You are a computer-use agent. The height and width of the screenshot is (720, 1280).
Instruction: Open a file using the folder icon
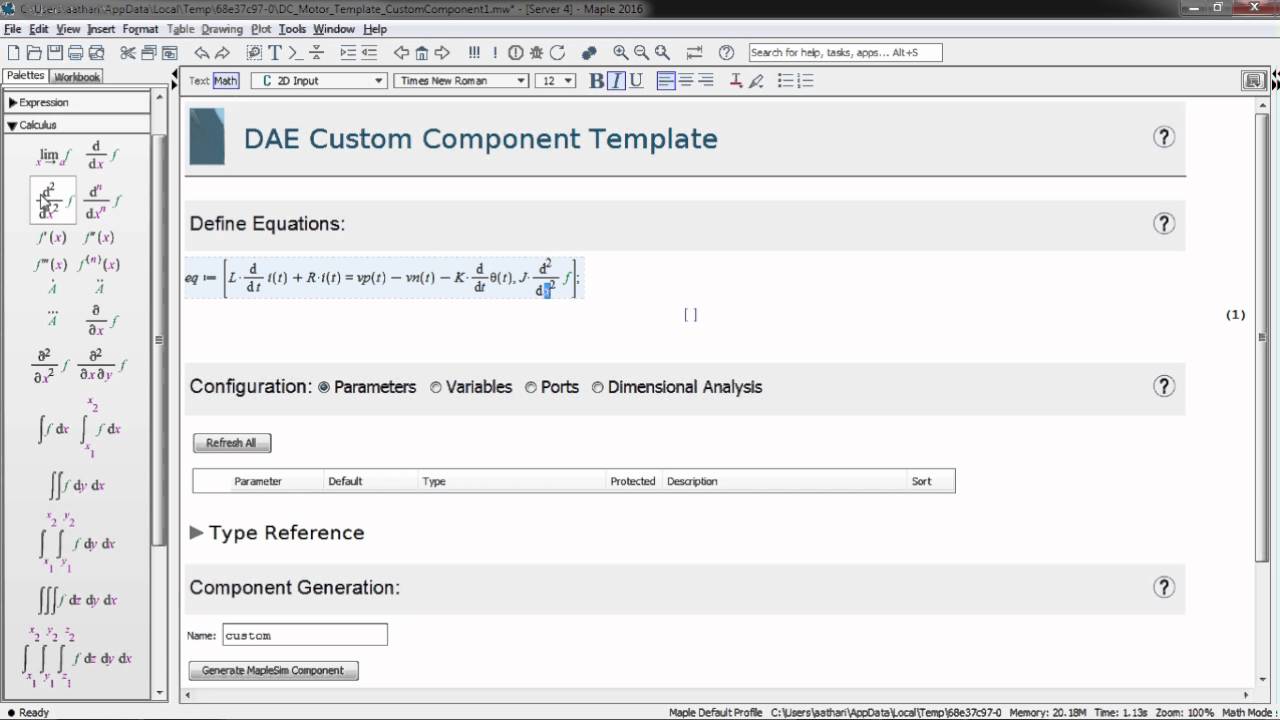tap(34, 53)
